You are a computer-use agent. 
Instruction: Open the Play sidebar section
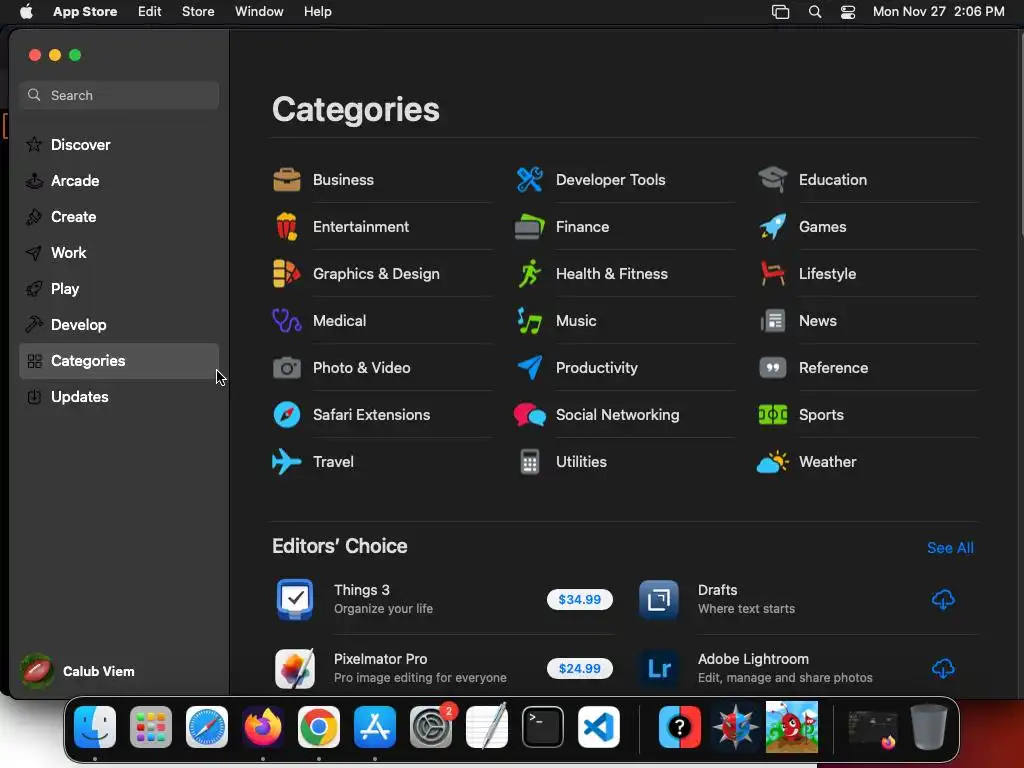point(119,289)
